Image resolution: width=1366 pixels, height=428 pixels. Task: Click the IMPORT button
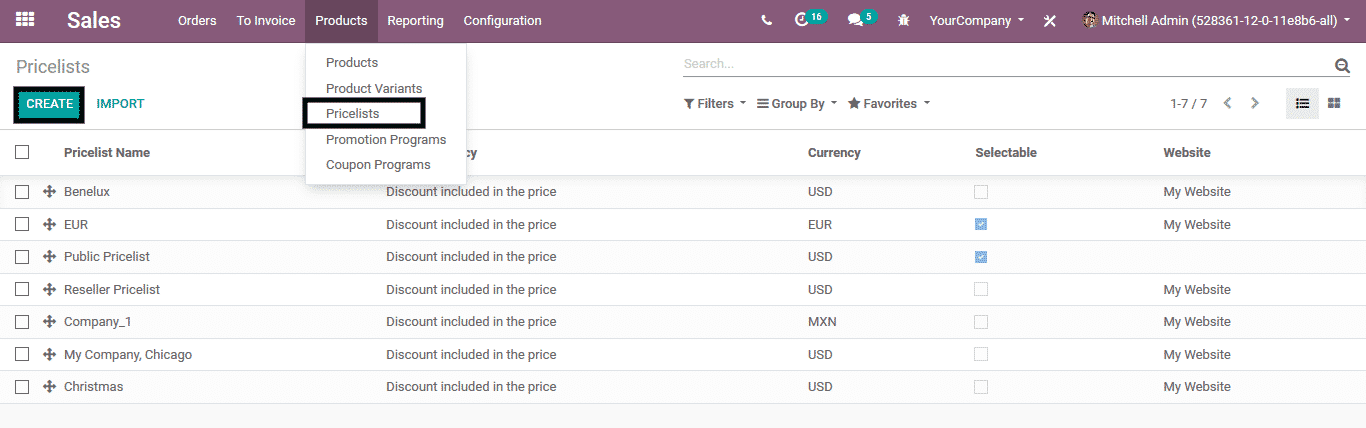[x=120, y=104]
